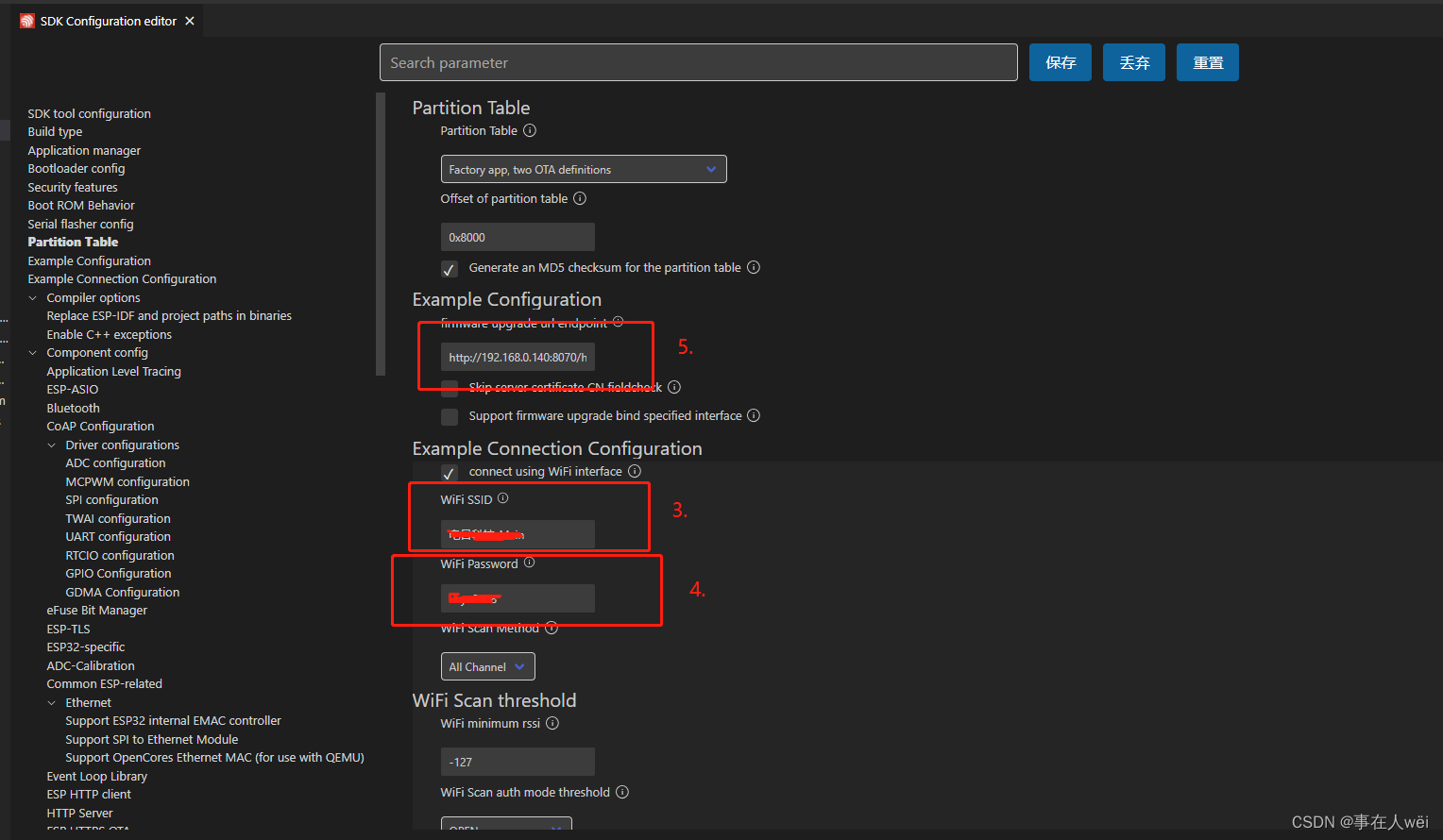
Task: Select Example Configuration in sidebar
Action: pos(89,260)
